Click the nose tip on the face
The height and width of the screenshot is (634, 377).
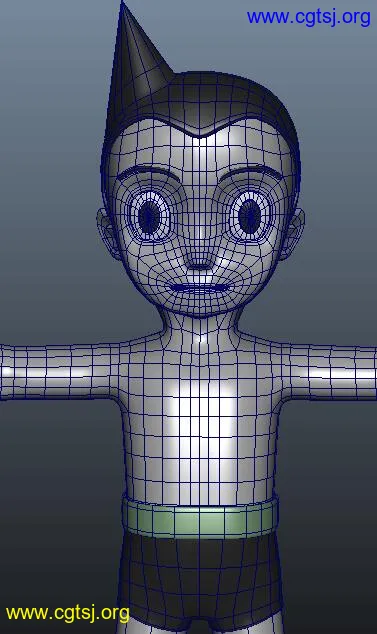(x=200, y=261)
